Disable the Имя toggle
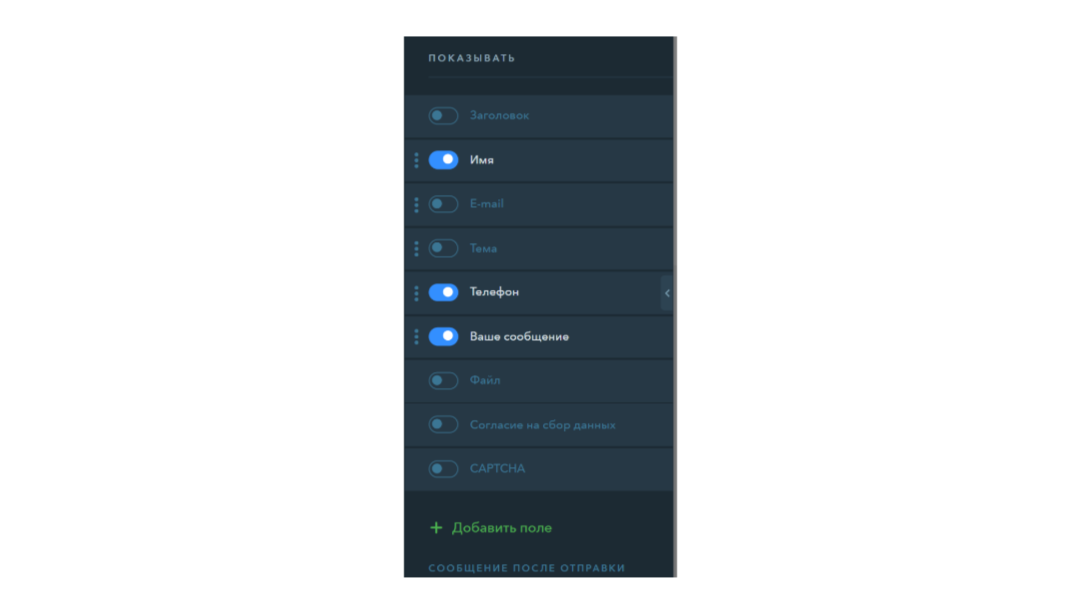Viewport: 1080px width, 610px height. 443,160
